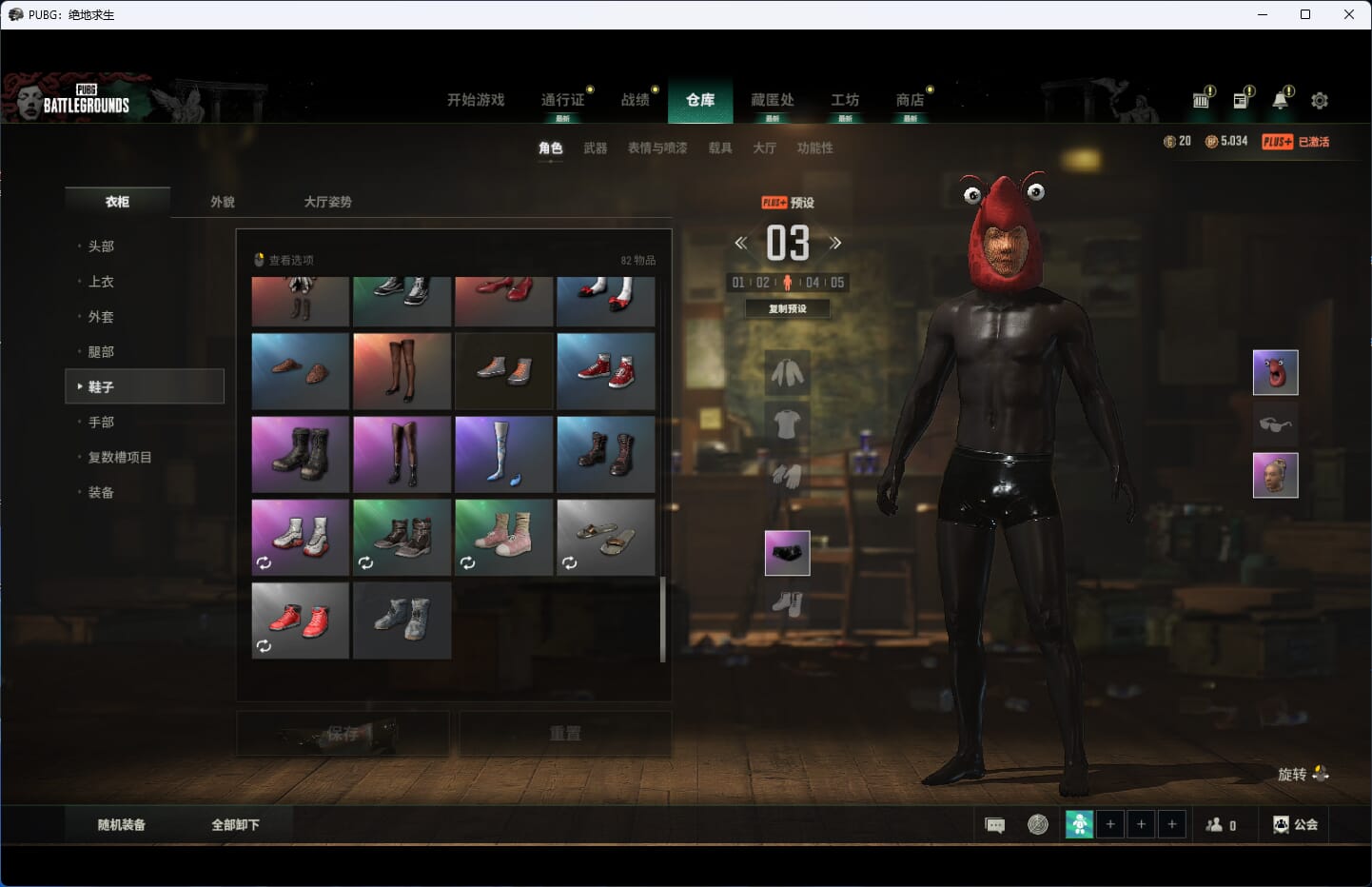Select the 头部 head category
1372x887 pixels.
coord(145,246)
